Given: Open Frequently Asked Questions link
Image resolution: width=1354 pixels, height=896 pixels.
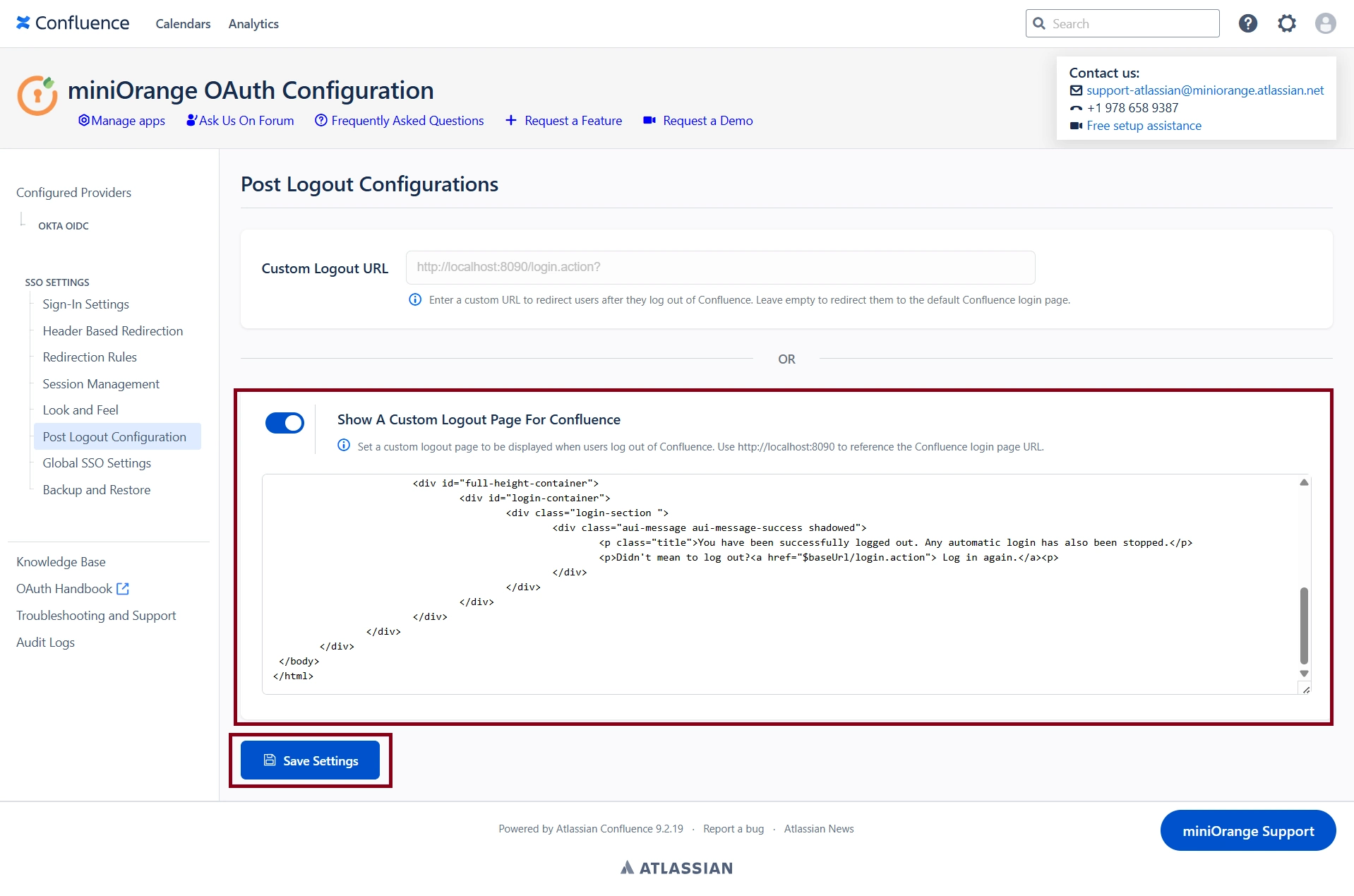Looking at the screenshot, I should [400, 121].
